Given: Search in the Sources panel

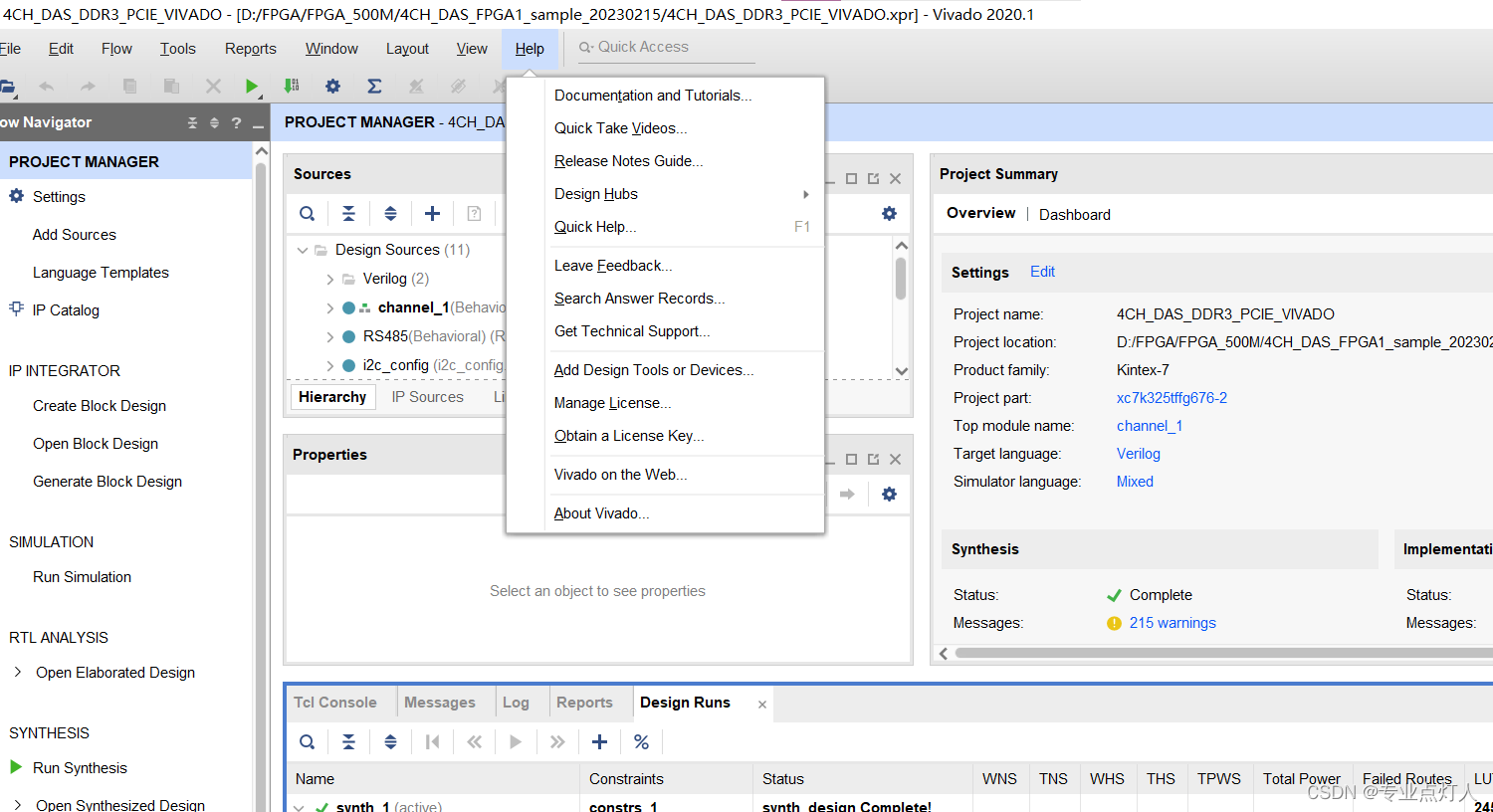Looking at the screenshot, I should (308, 213).
